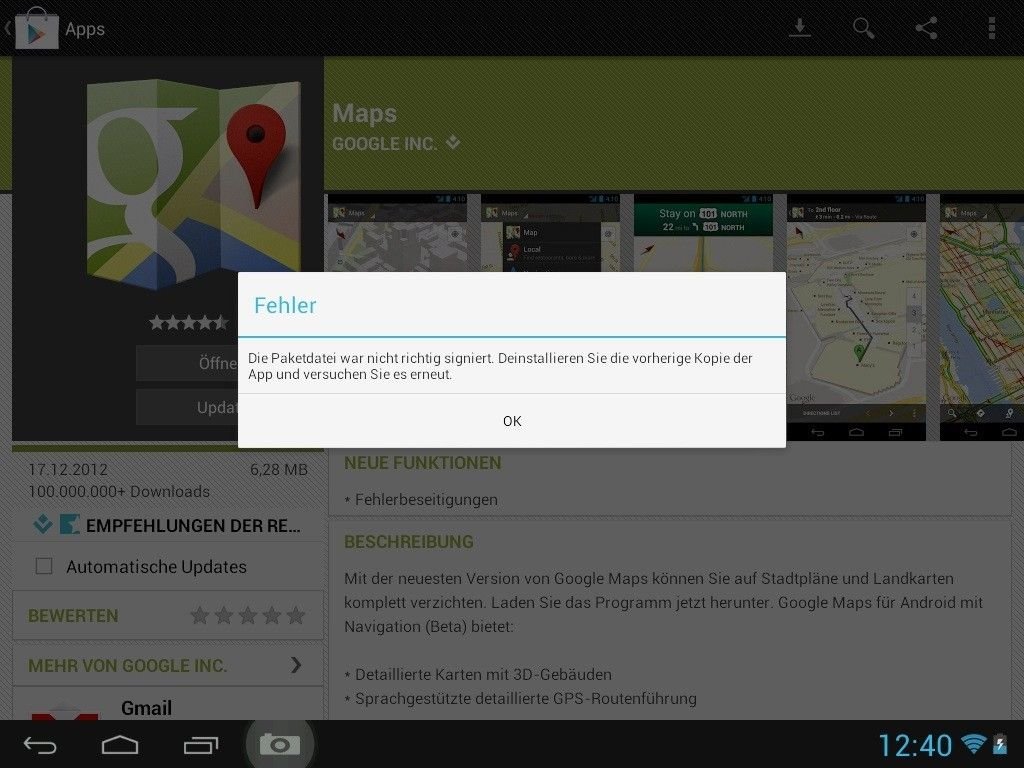This screenshot has width=1024, height=768.
Task: Tap the 100.000.000+ Downloads text
Action: click(x=119, y=491)
